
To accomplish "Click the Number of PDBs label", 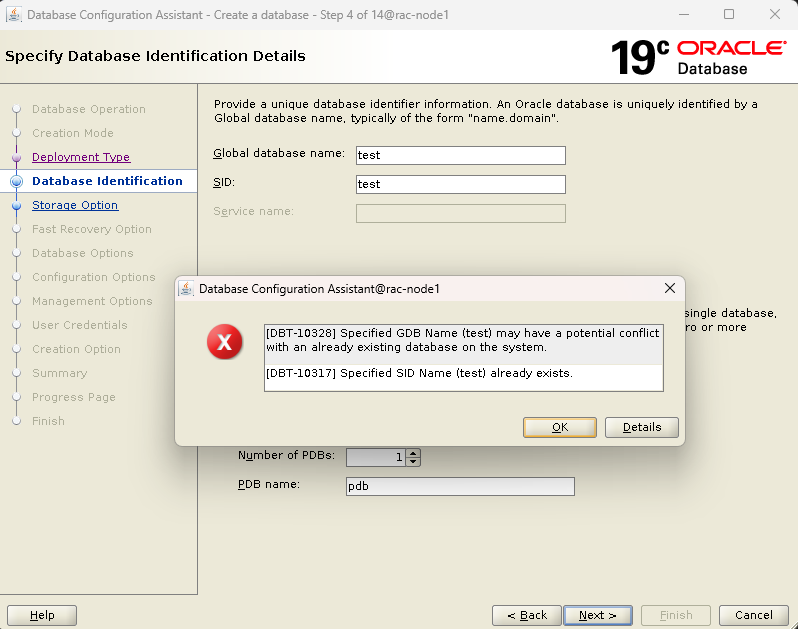I will [x=287, y=455].
